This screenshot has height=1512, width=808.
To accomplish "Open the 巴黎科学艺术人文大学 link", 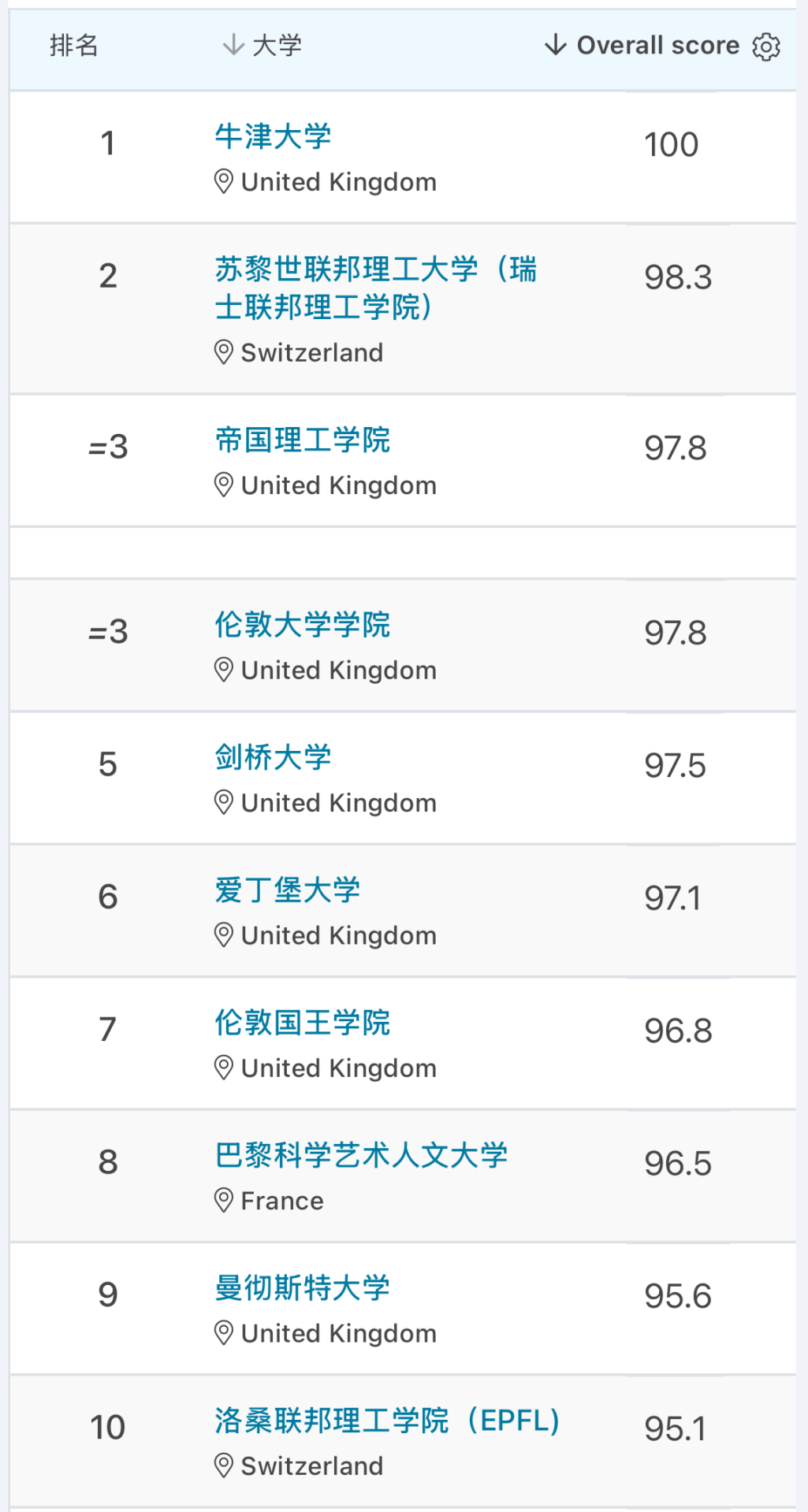I will point(361,1155).
